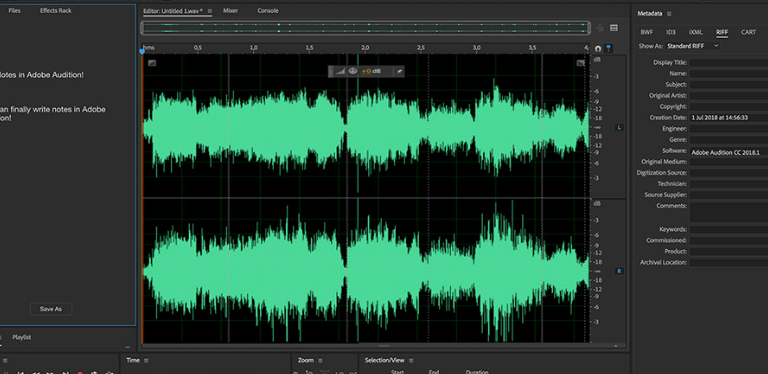Click the Metadata panel title
The image size is (768, 374).
649,14
